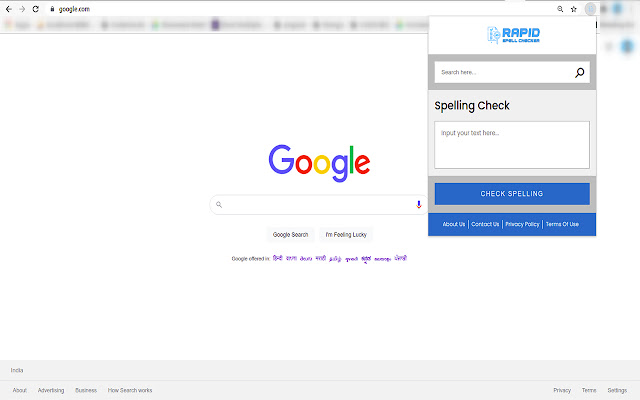Screen dimensions: 640x400
Task: Click the browser back arrow
Action: coord(9,9)
